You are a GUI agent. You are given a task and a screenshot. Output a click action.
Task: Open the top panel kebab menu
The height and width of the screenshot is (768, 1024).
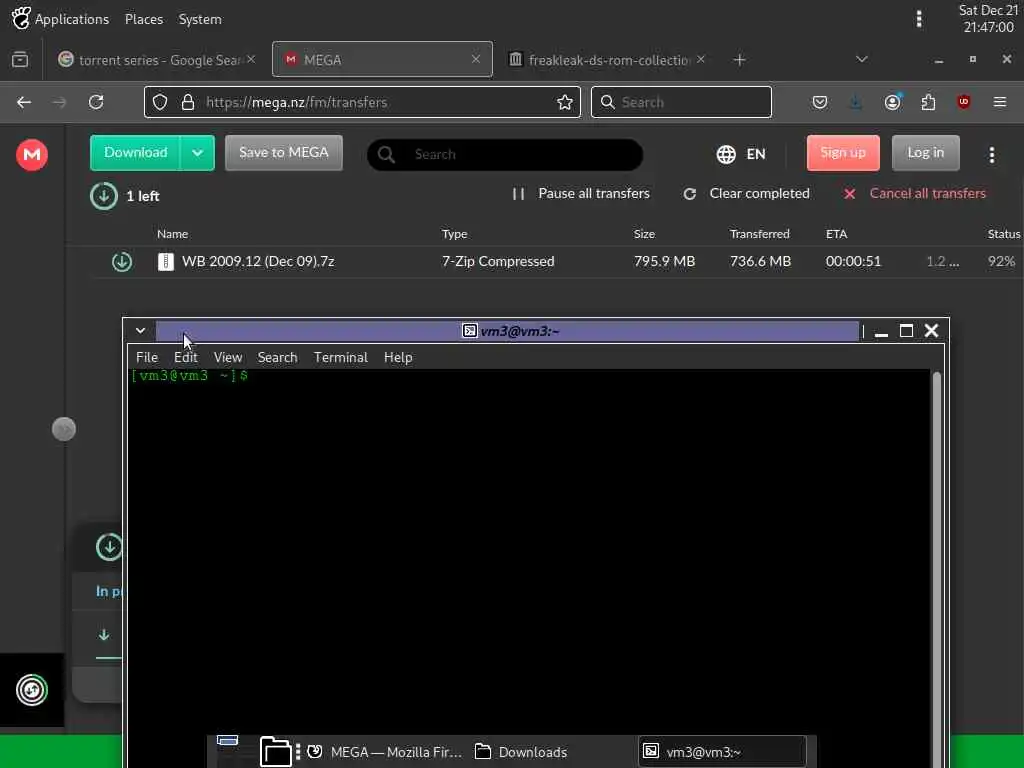pyautogui.click(x=919, y=19)
